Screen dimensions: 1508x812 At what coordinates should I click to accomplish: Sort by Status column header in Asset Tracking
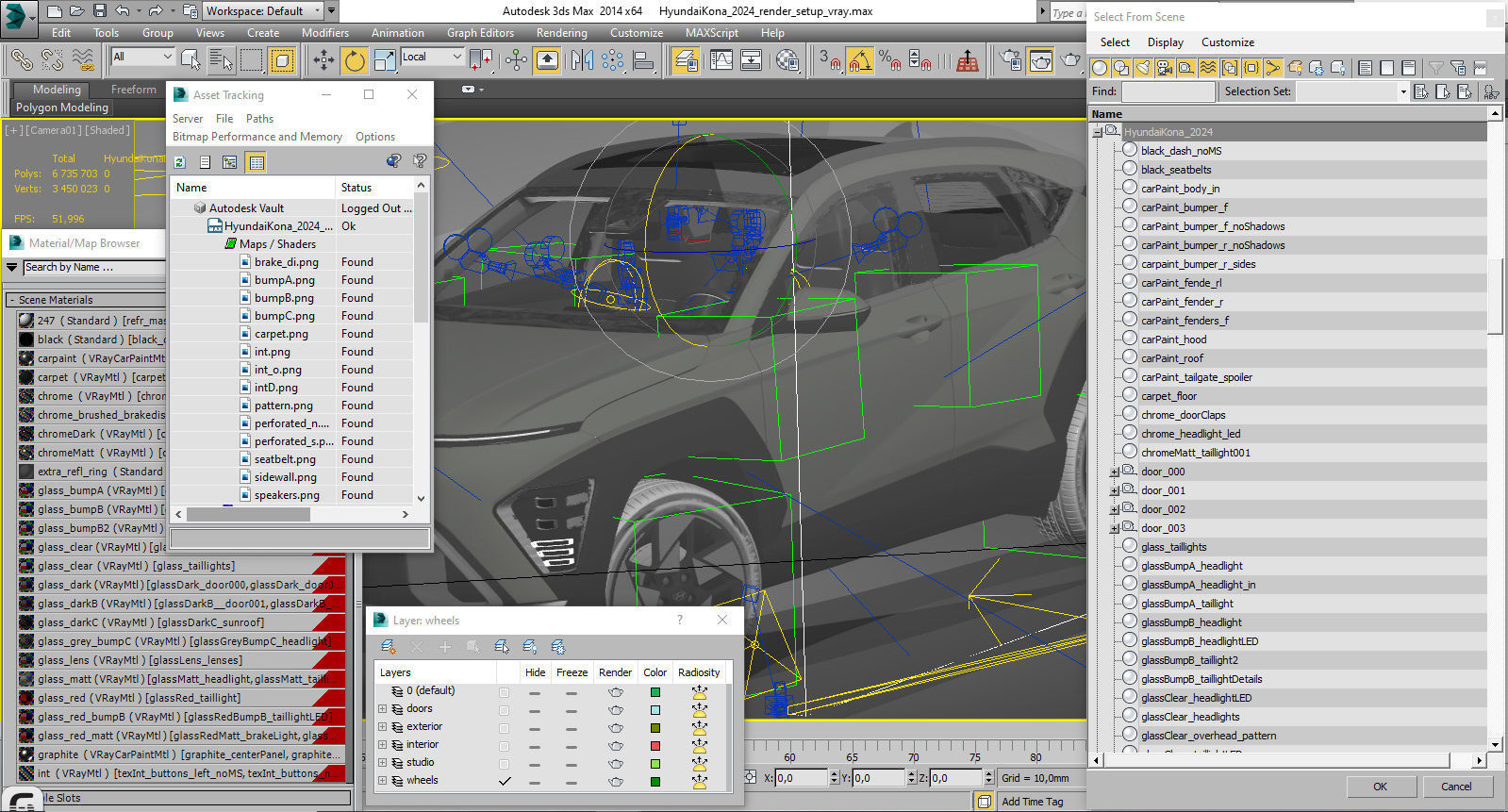373,188
